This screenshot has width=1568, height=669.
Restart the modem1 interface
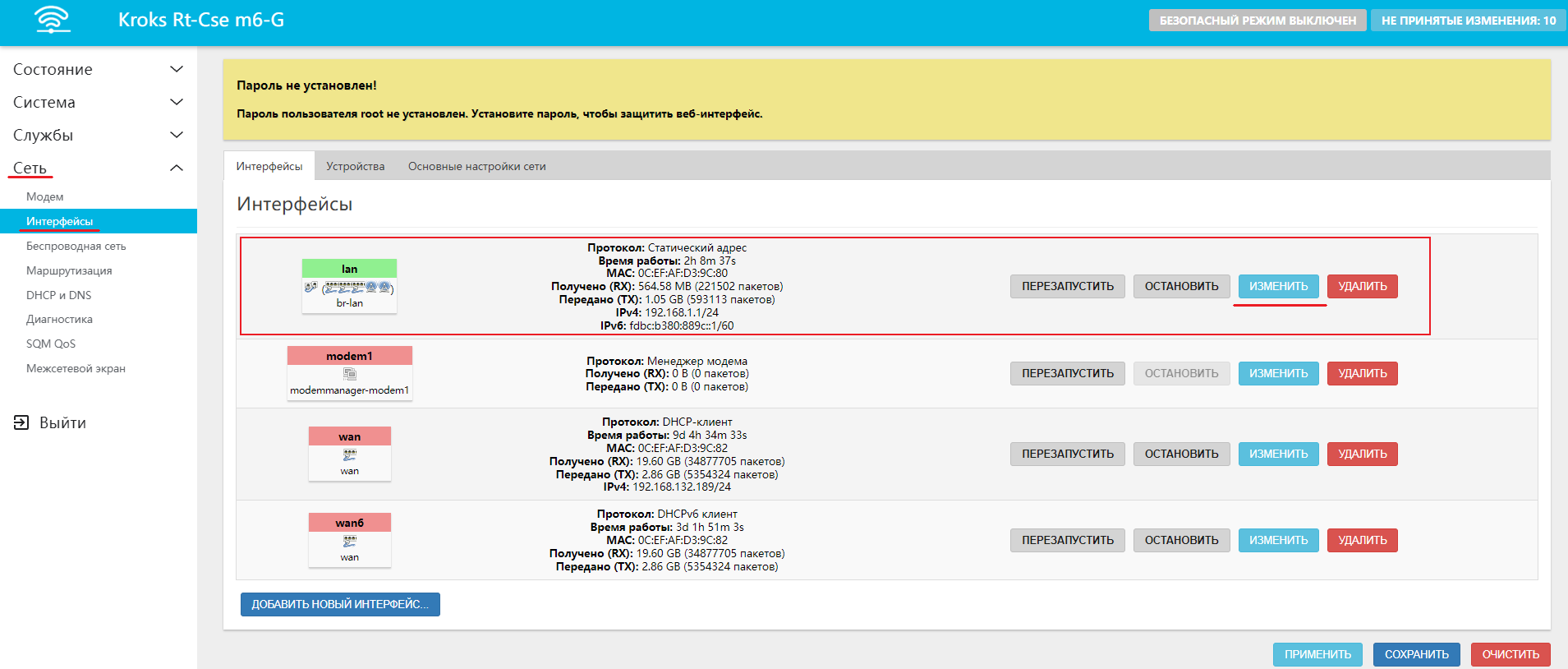point(1067,373)
